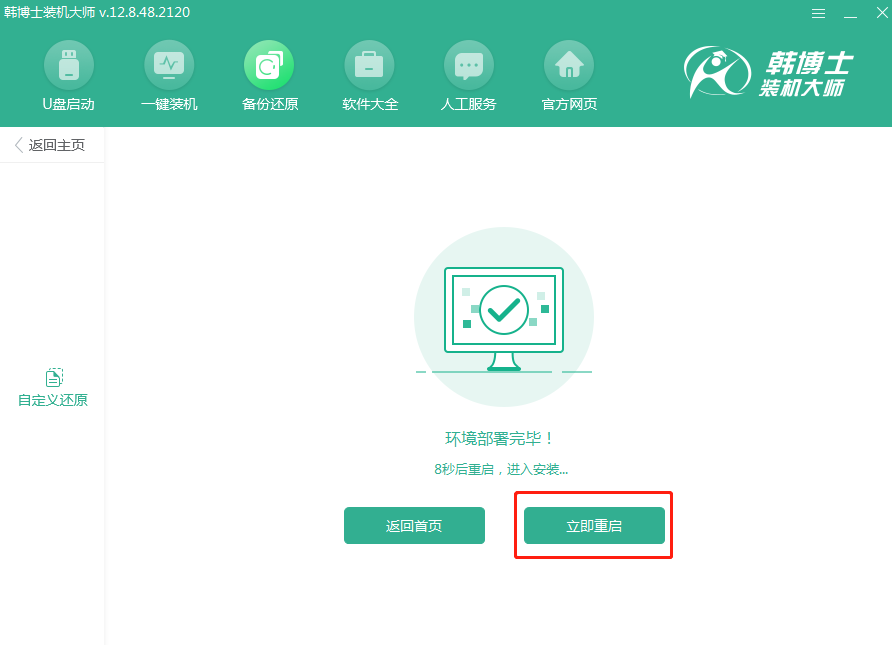Image resolution: width=892 pixels, height=645 pixels.
Task: Click the 环境部署完毕 status text
Action: click(x=504, y=437)
